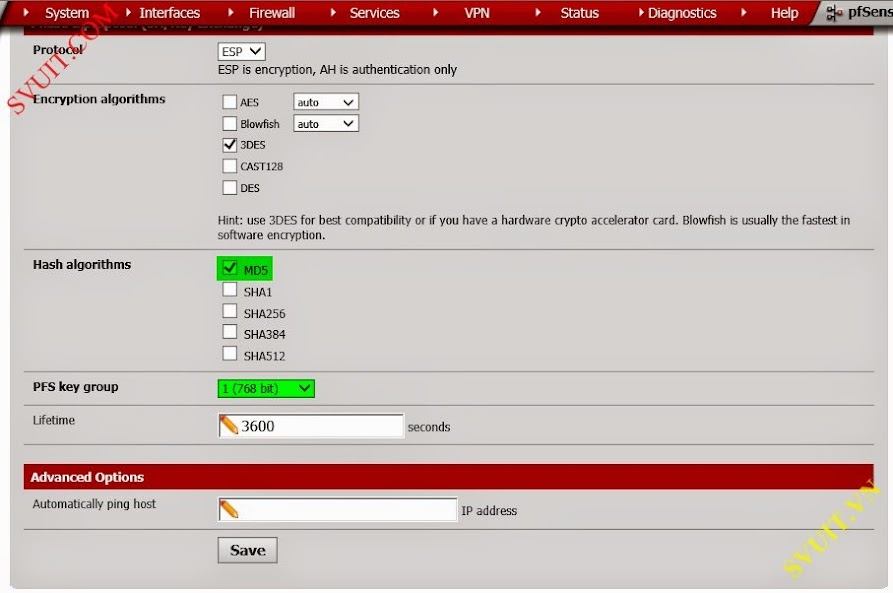Click the 'Automatically ping host' label
Screen dimensions: 893x593
(x=94, y=504)
